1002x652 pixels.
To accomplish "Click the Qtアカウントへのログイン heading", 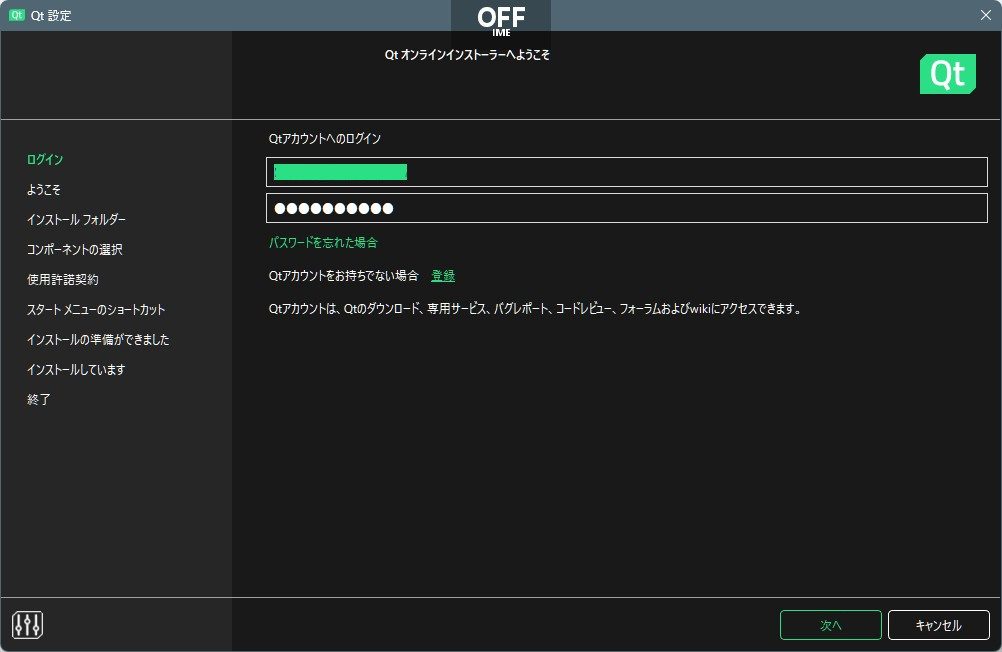I will [x=325, y=139].
